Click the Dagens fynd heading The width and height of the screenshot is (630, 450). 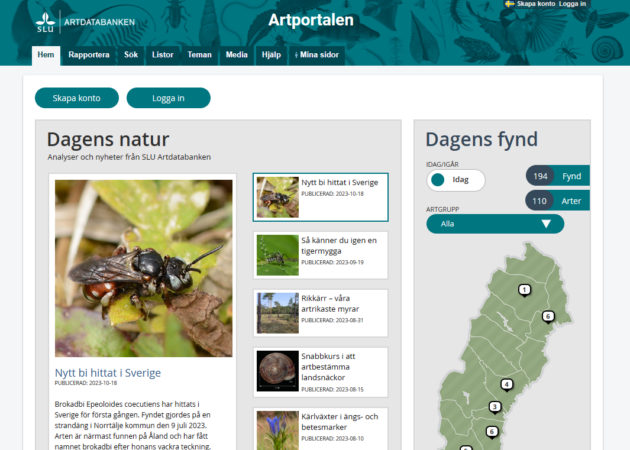[x=482, y=139]
